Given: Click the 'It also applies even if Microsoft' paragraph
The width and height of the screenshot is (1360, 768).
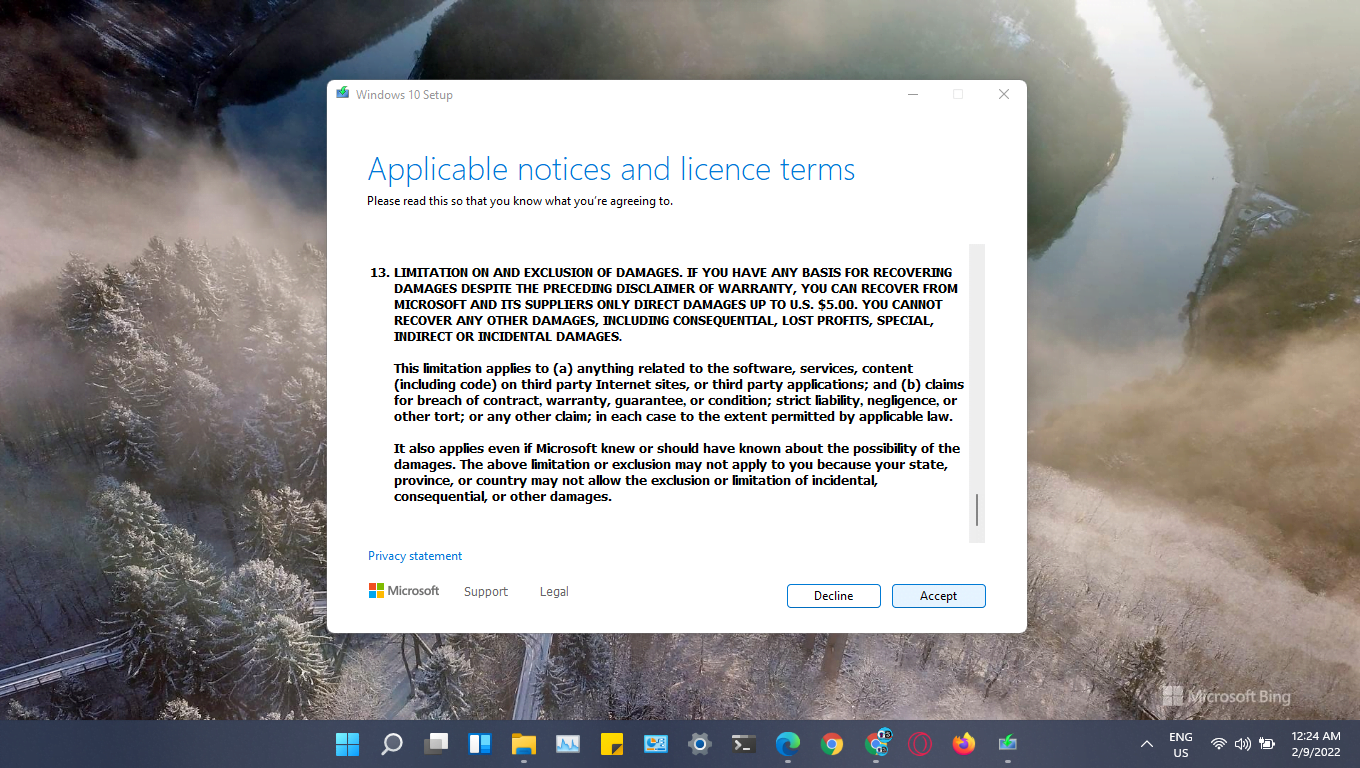Looking at the screenshot, I should [x=677, y=473].
